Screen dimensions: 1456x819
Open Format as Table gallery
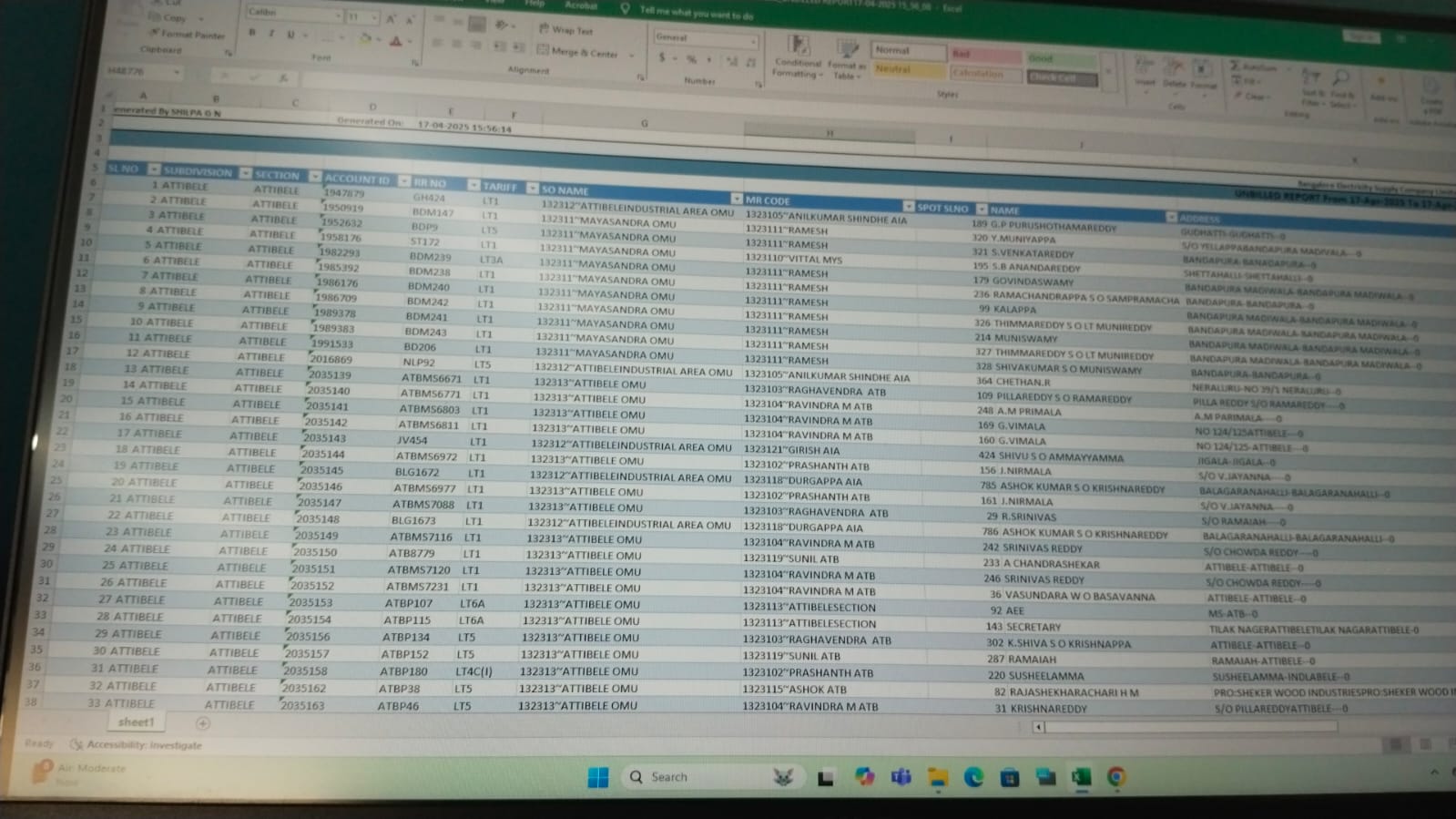pos(845,59)
